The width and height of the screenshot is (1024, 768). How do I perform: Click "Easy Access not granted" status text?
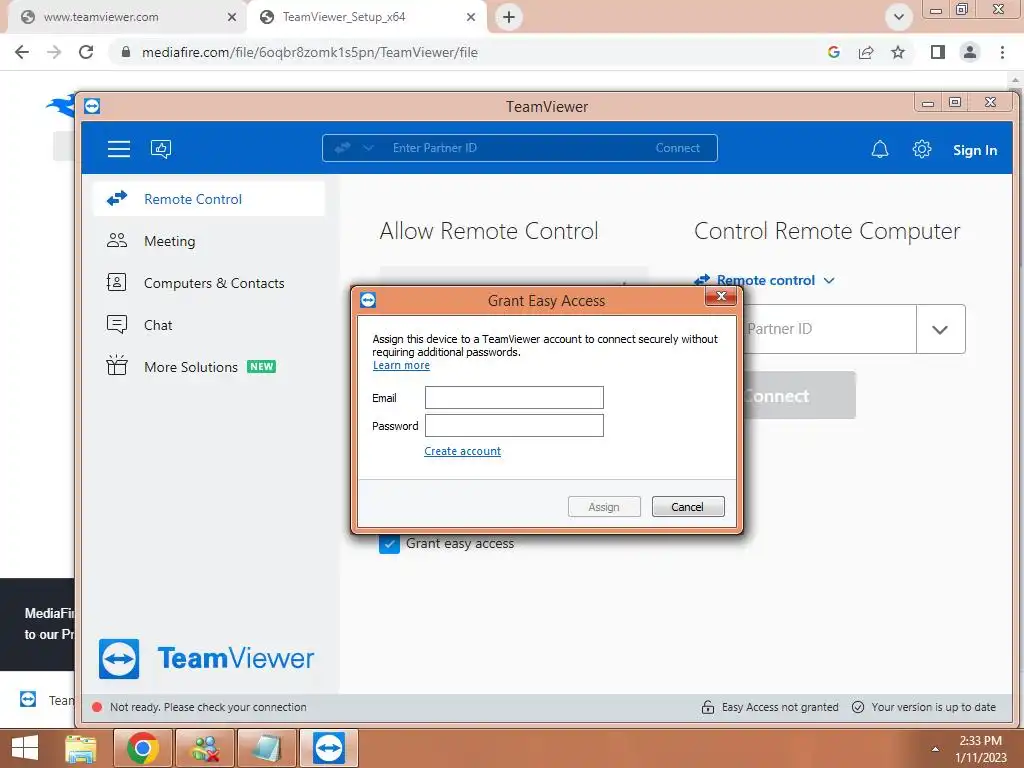click(780, 707)
